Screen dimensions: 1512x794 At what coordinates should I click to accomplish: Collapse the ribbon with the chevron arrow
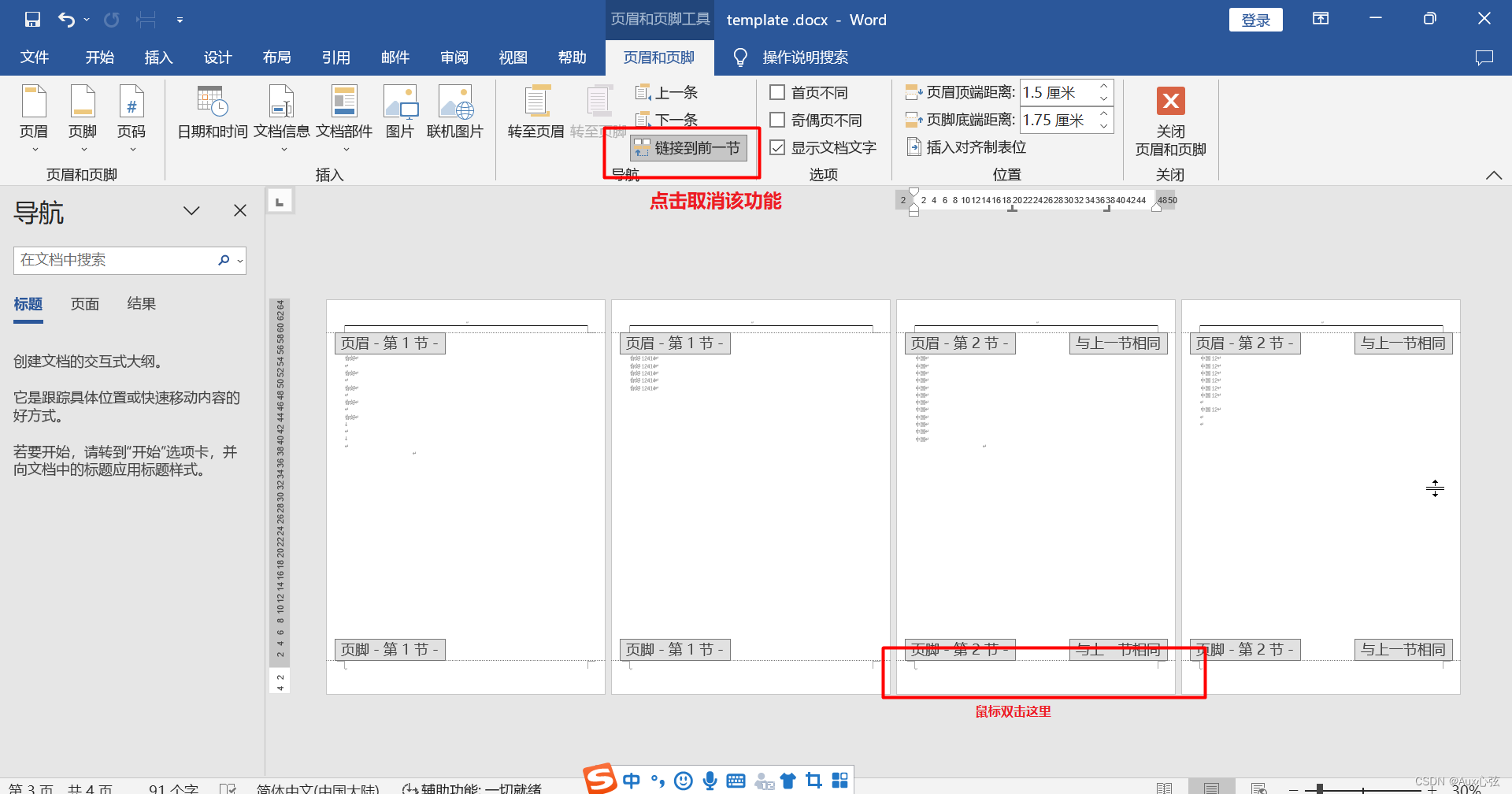pos(1493,175)
